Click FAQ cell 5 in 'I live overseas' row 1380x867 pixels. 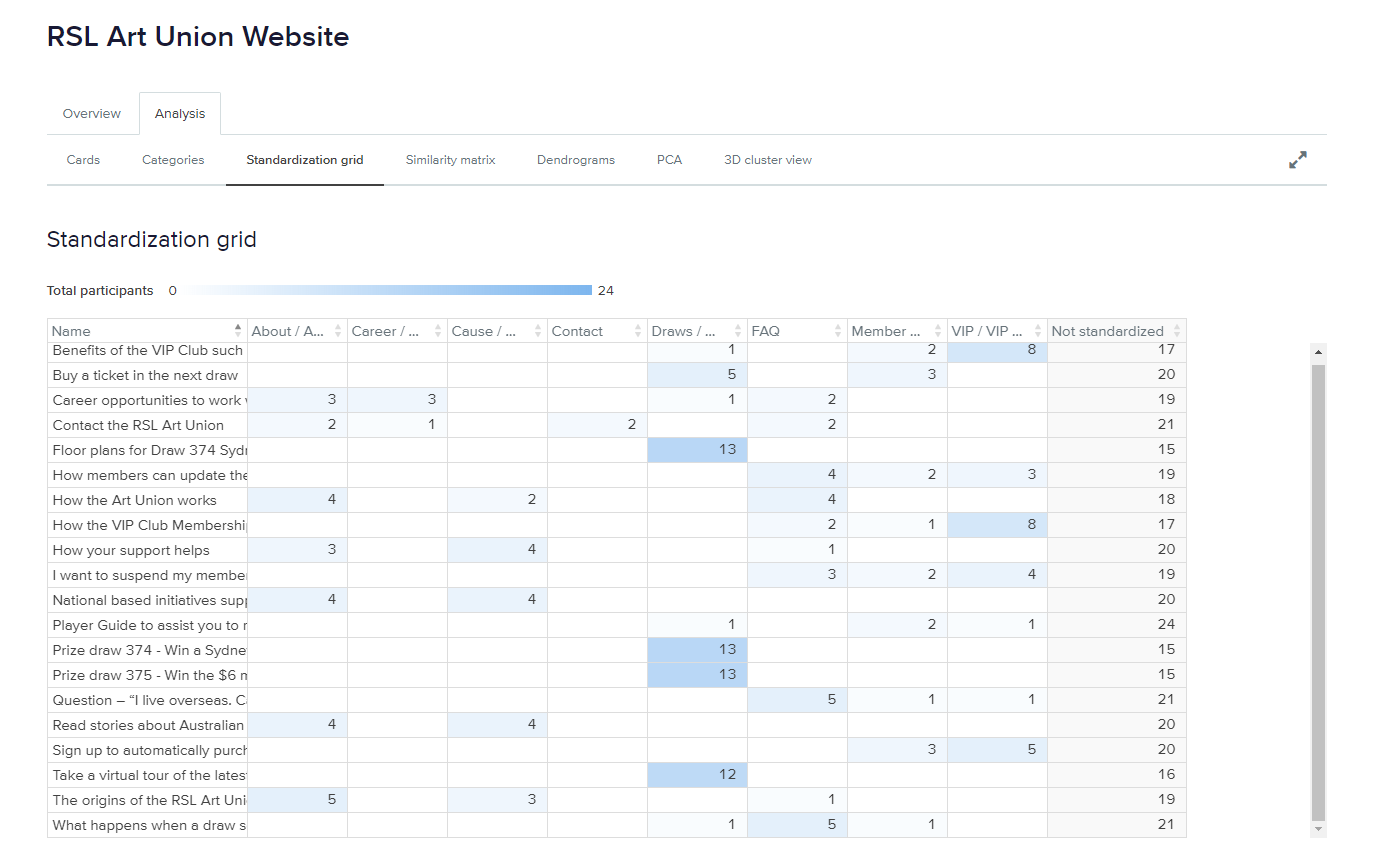[797, 700]
